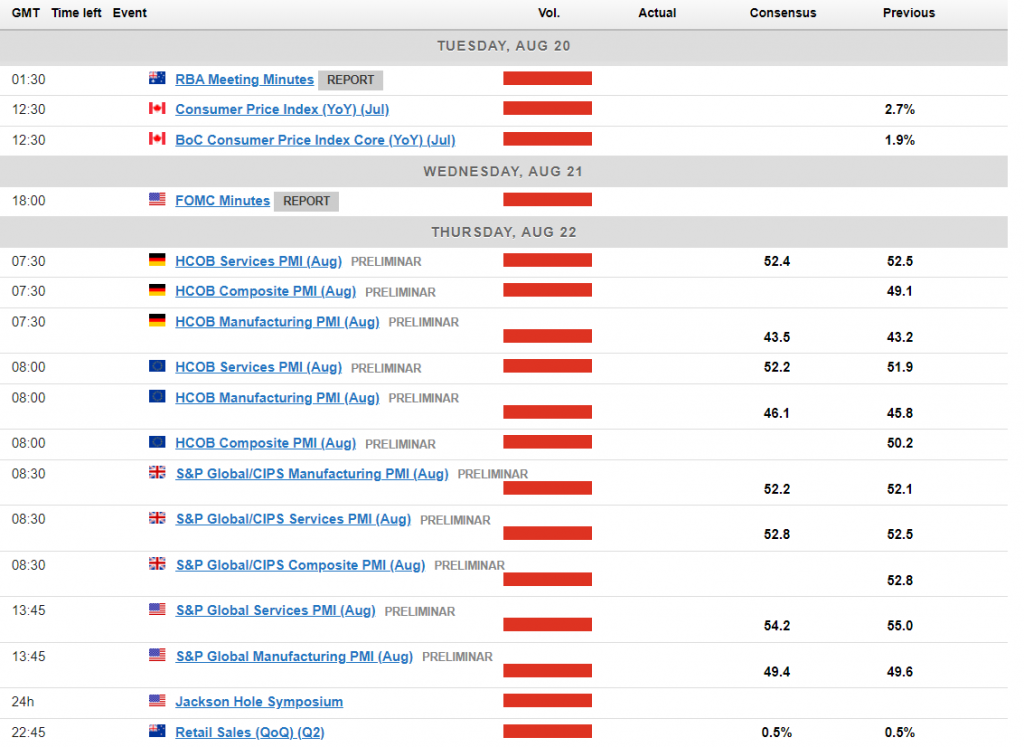Viewport: 1024px width, 747px height.
Task: Open US S&P Global Services PMI link
Action: click(x=276, y=611)
